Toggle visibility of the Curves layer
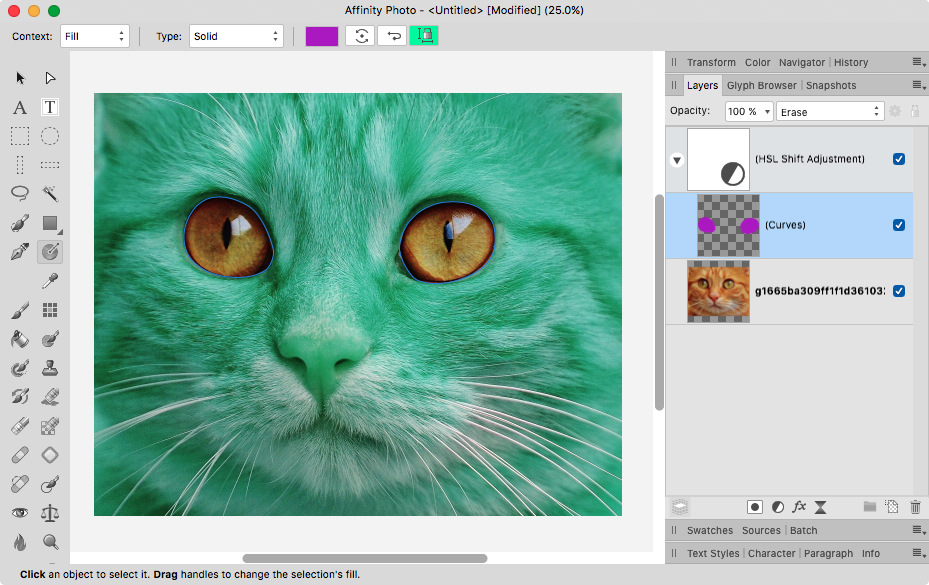 click(x=898, y=225)
